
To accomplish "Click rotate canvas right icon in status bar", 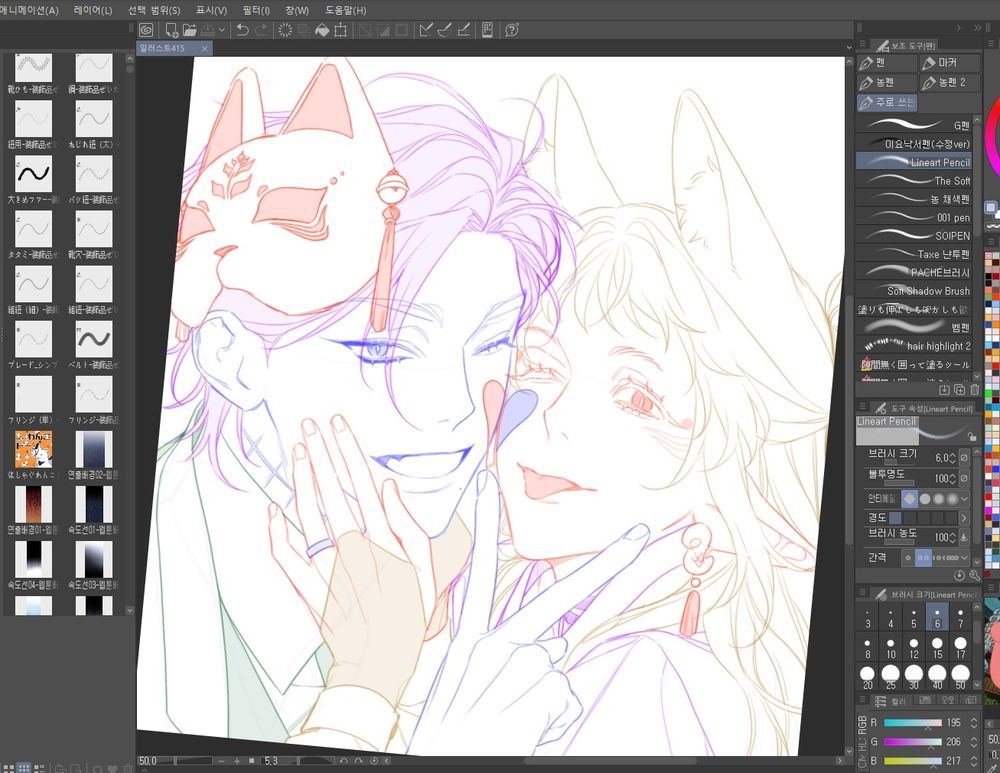I will click(358, 761).
